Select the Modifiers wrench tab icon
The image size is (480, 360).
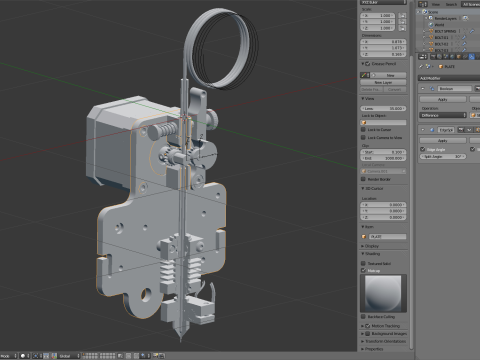tap(471, 57)
